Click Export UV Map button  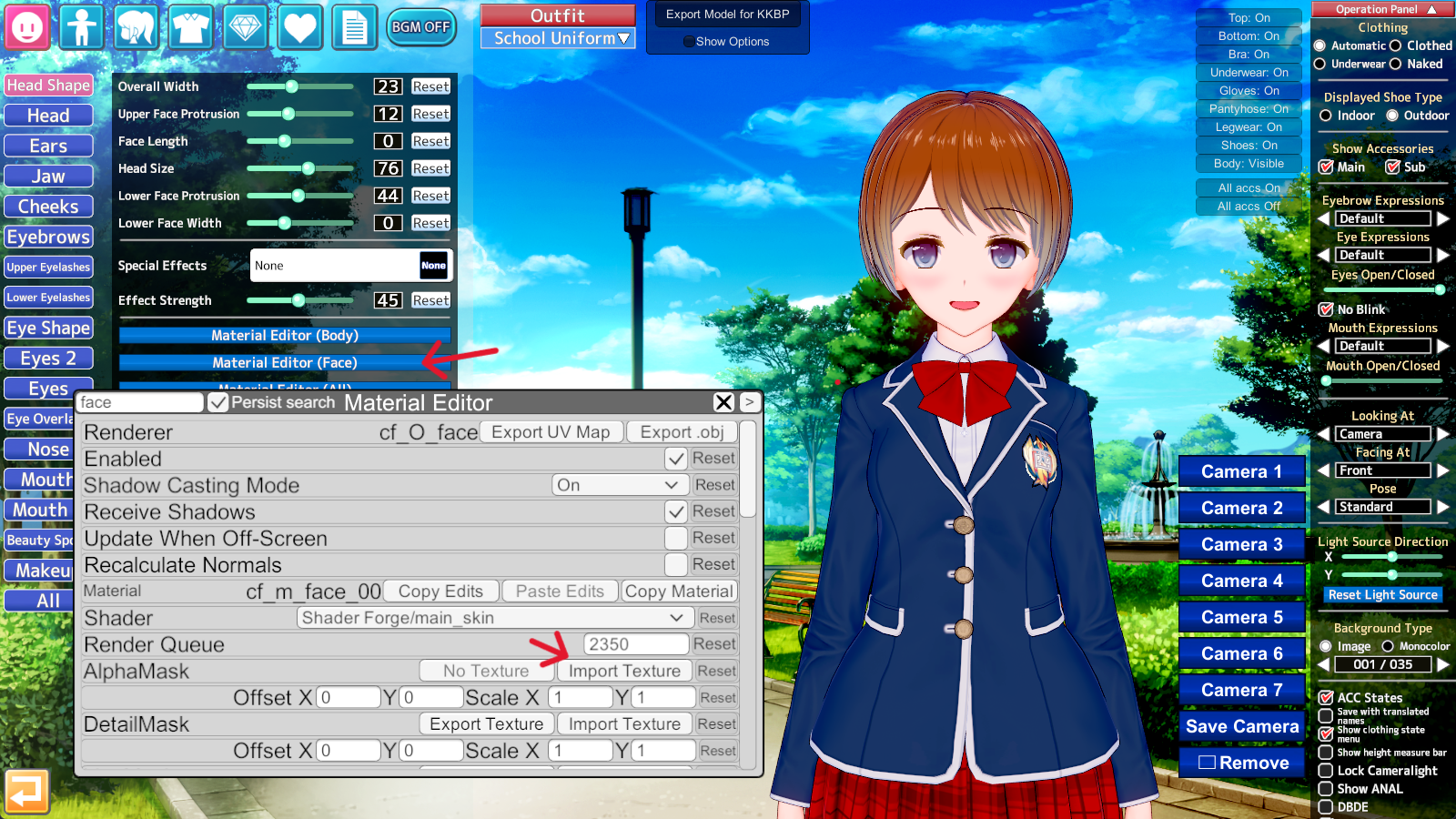coord(551,432)
